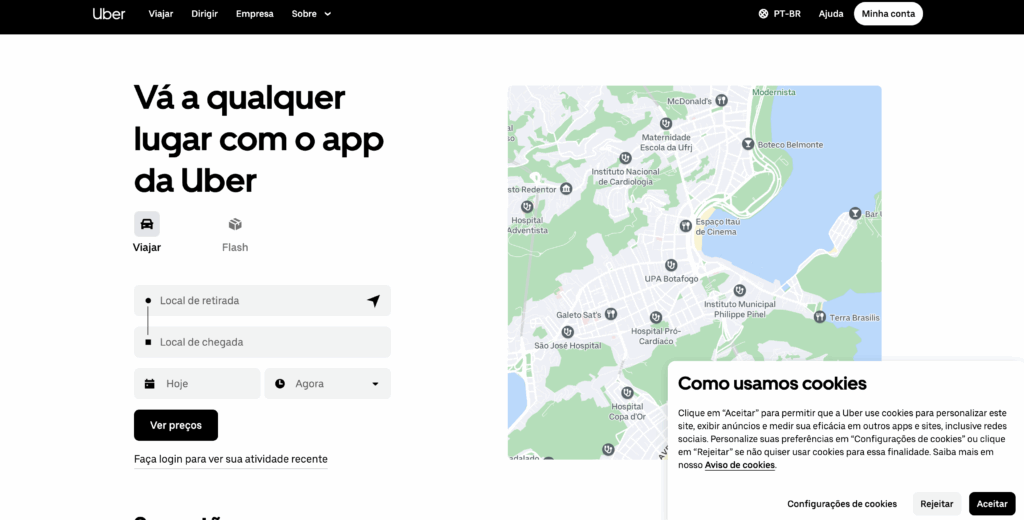Click Espaço Itaú de Cinema pin
Viewport: 1024px width, 520px height.
(685, 226)
